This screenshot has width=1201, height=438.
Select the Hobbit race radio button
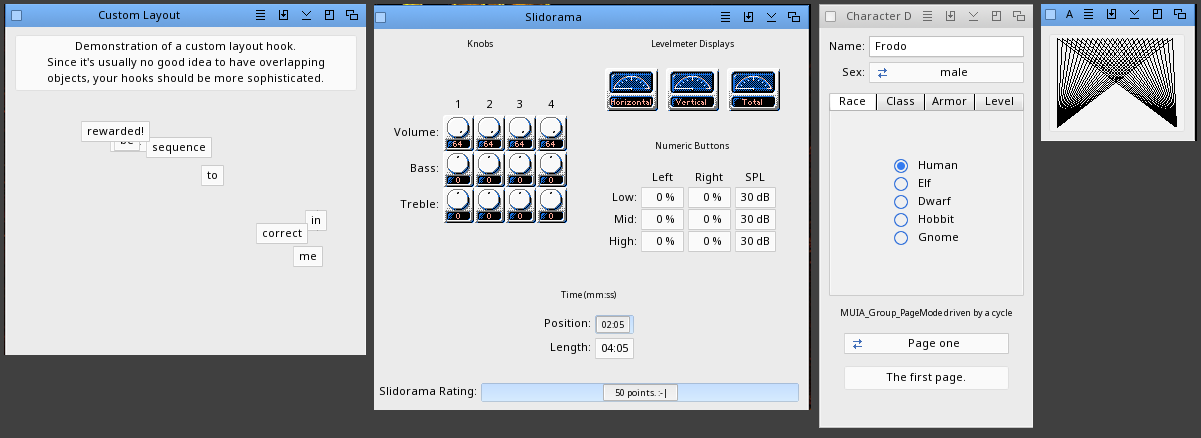(901, 219)
